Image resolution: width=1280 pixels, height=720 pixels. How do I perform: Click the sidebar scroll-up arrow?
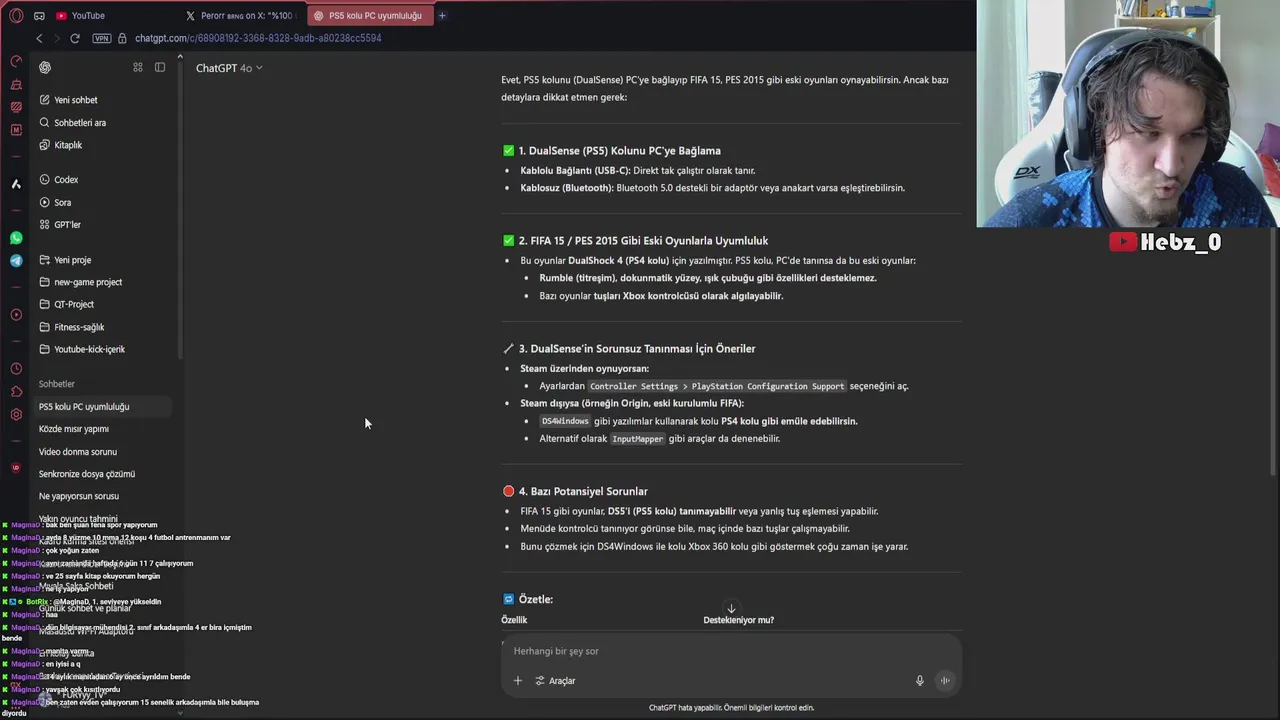(x=181, y=56)
